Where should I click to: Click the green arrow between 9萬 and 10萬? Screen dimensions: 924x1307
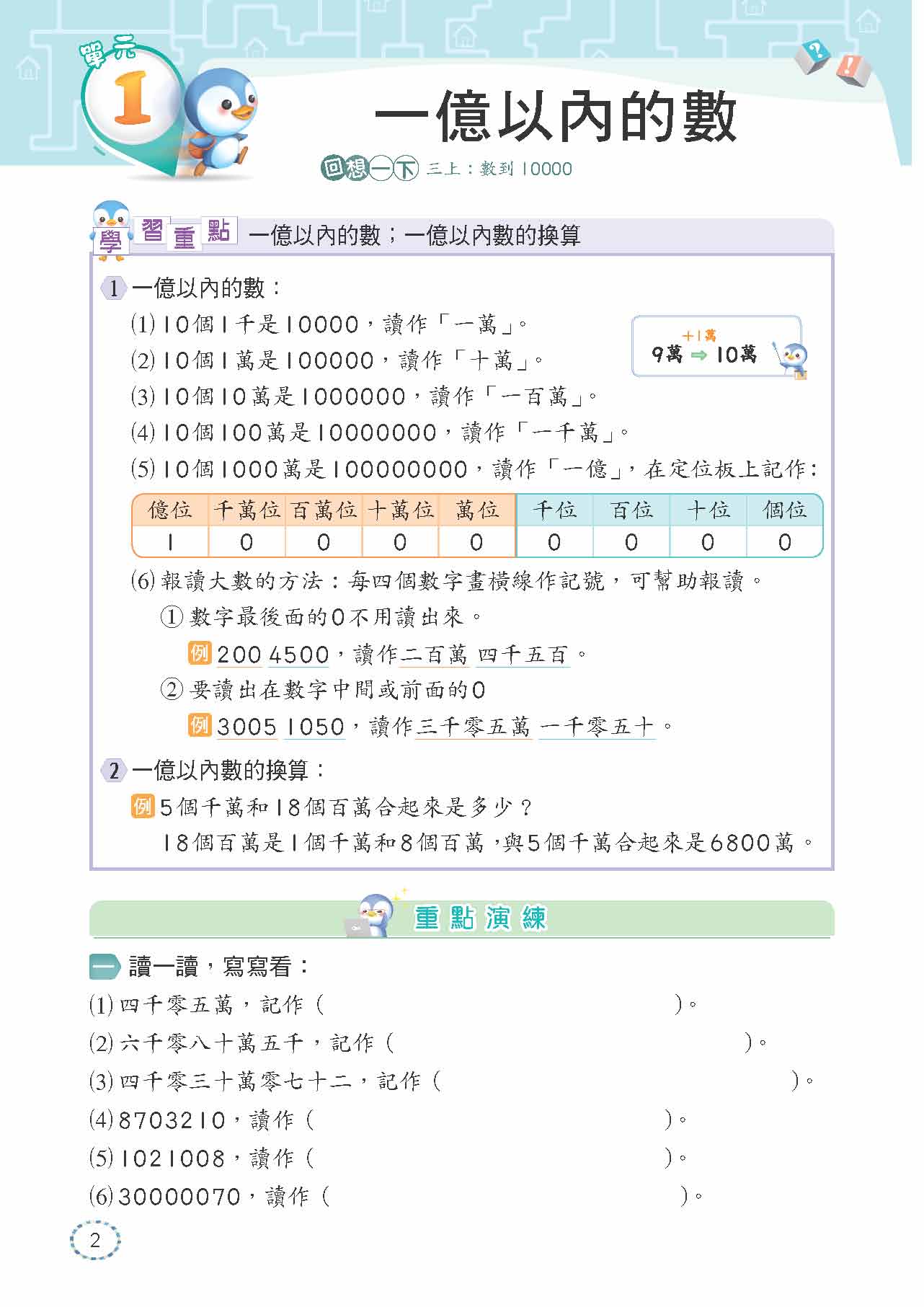click(699, 355)
